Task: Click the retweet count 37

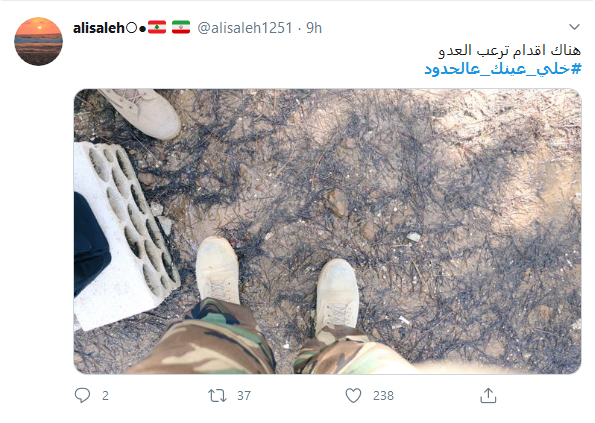Action: point(244,396)
